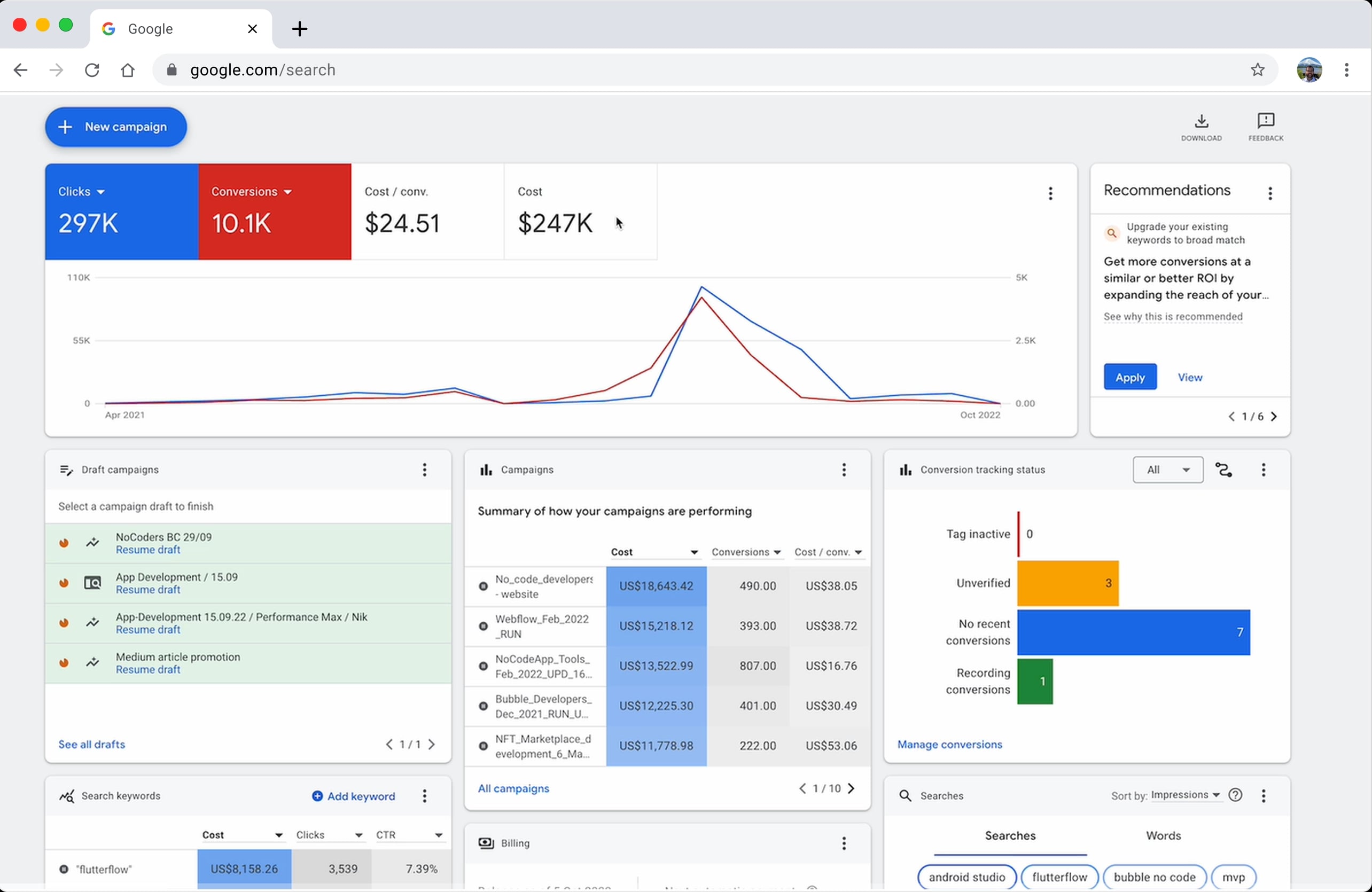
Task: Go to next recommendation arrow
Action: pyautogui.click(x=1274, y=417)
